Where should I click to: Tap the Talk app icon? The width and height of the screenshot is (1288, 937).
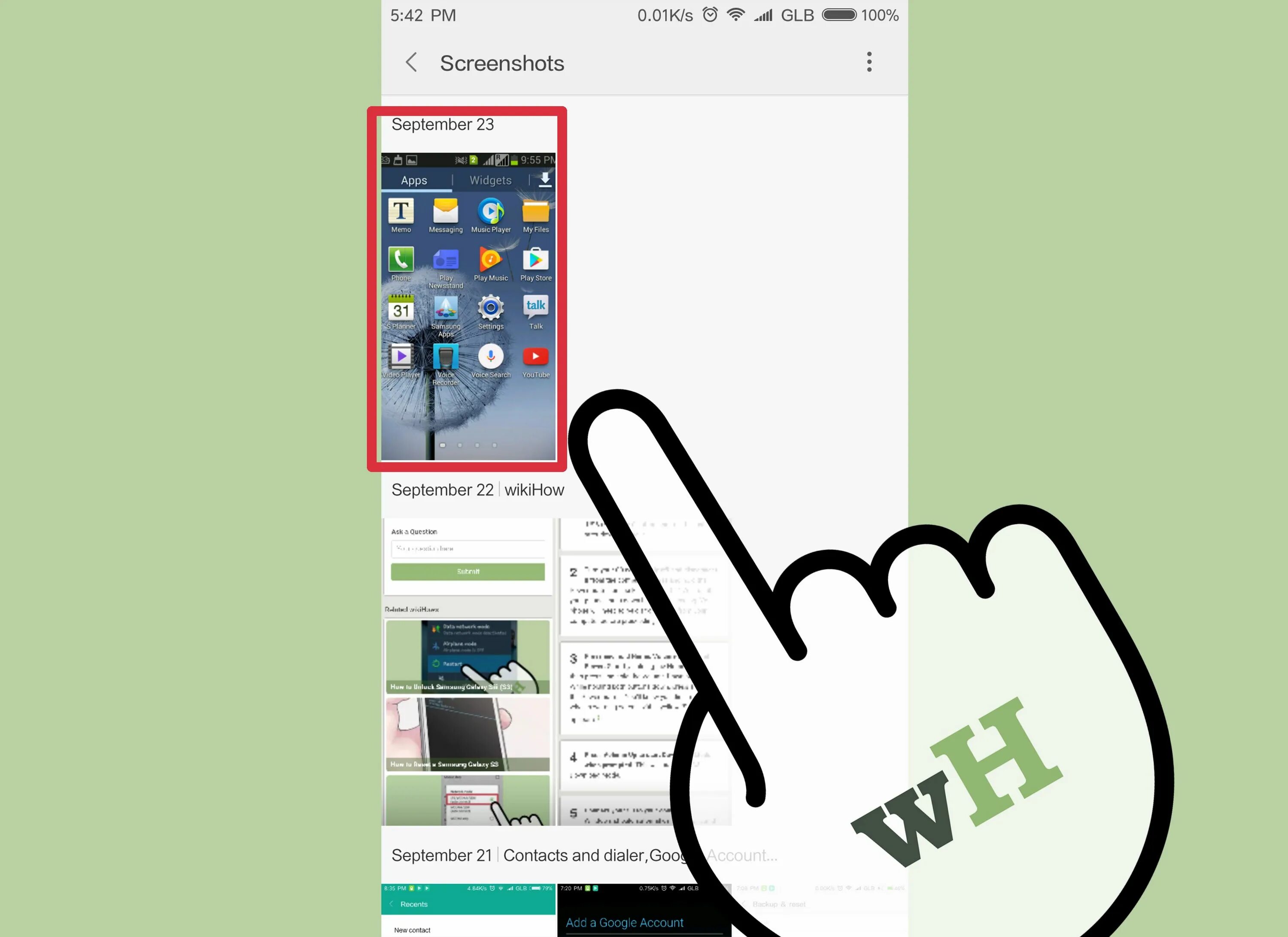pyautogui.click(x=535, y=313)
